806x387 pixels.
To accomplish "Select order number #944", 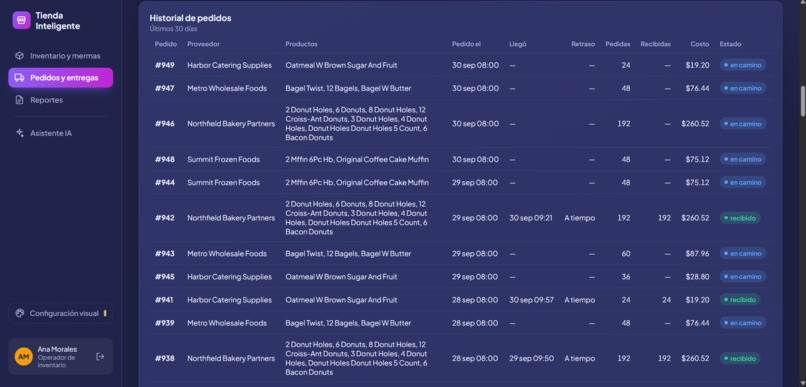I will 164,182.
